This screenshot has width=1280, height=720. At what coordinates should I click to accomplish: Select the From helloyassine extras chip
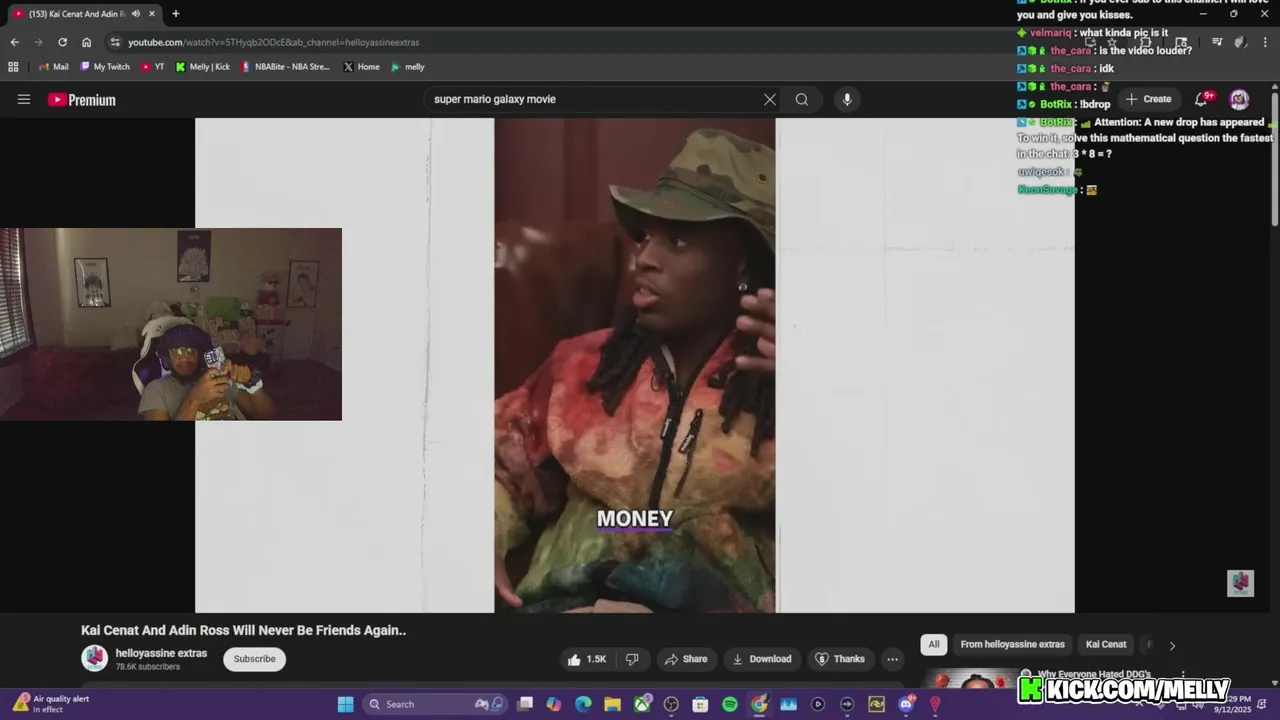[1012, 644]
